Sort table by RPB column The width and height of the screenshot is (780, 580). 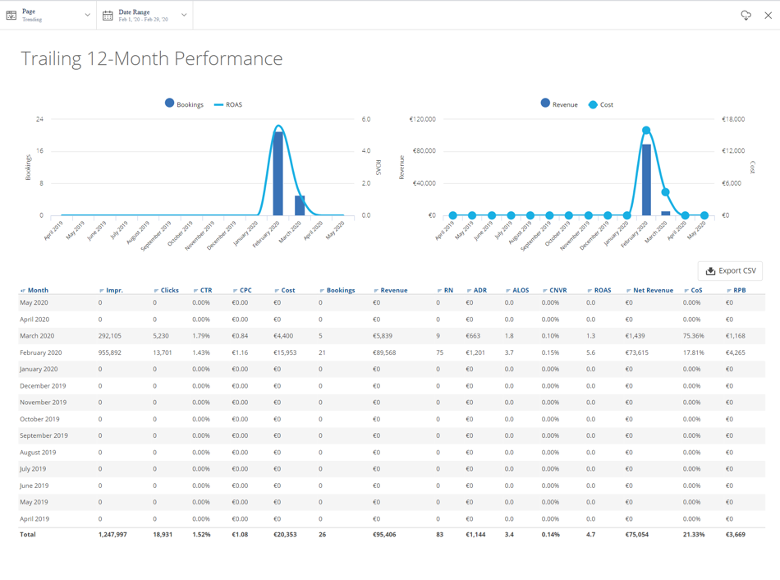click(736, 290)
